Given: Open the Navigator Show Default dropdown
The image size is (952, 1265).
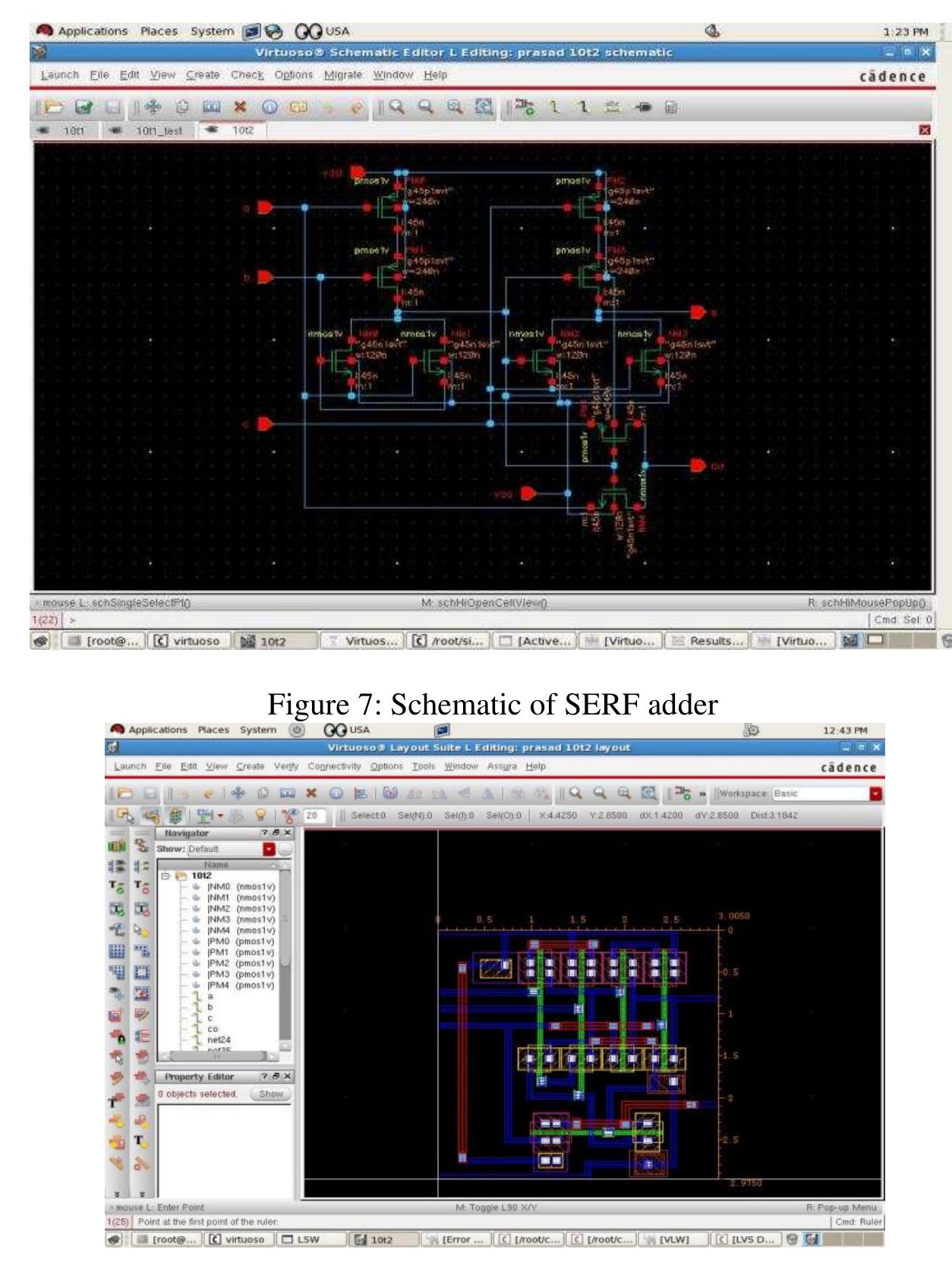Looking at the screenshot, I should (x=269, y=849).
